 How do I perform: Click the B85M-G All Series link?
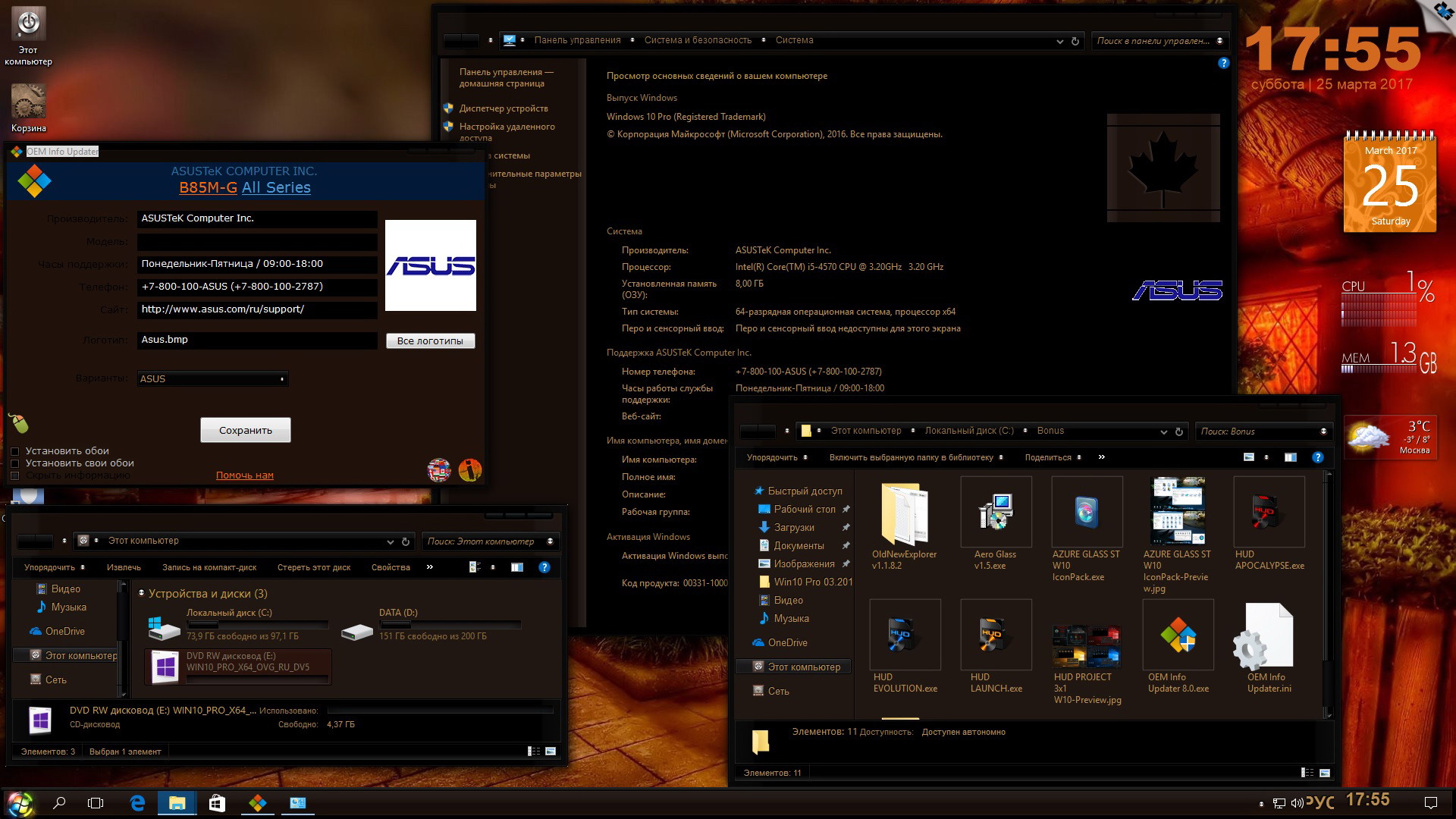(245, 187)
